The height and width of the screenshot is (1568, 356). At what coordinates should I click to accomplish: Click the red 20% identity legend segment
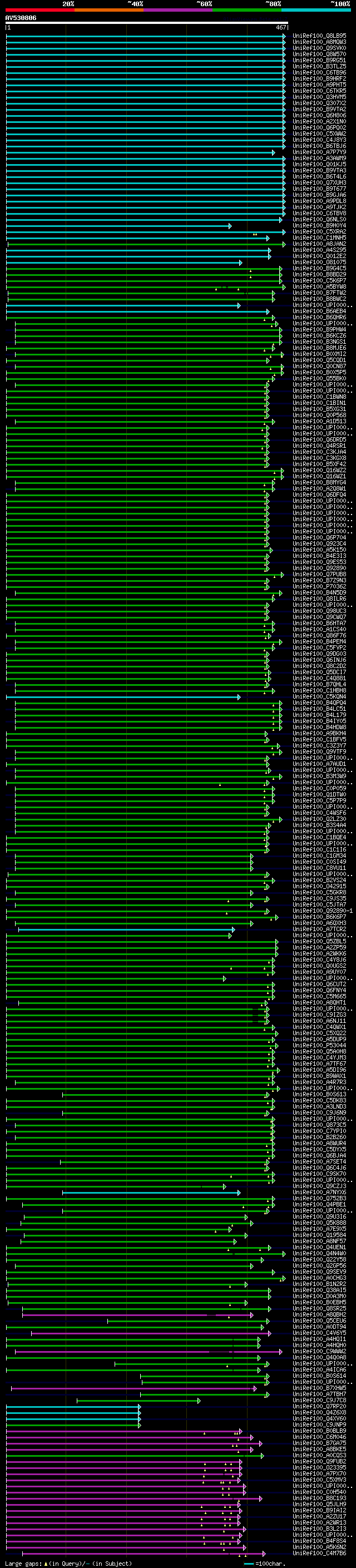[39, 10]
